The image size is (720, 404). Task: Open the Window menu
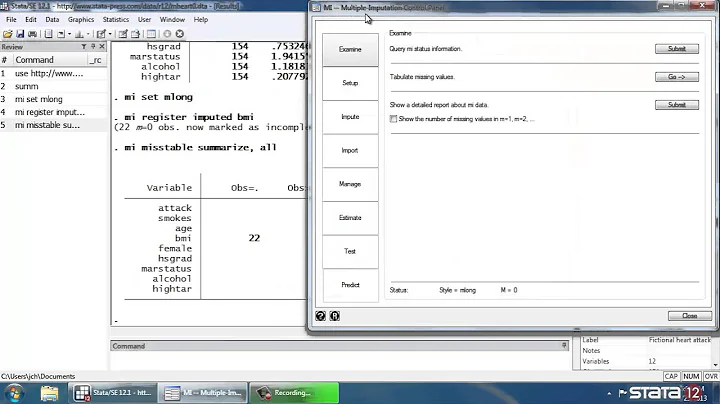click(x=172, y=20)
